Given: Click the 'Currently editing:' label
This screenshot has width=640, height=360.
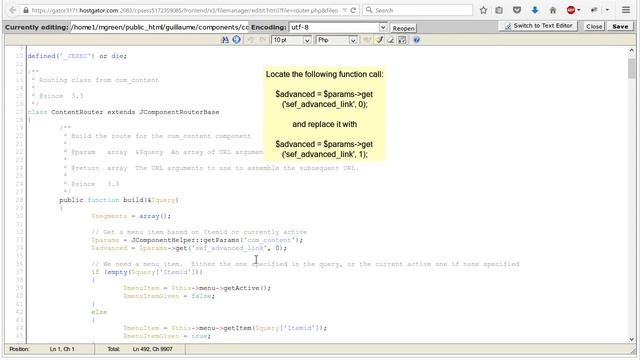Looking at the screenshot, I should [37, 27].
